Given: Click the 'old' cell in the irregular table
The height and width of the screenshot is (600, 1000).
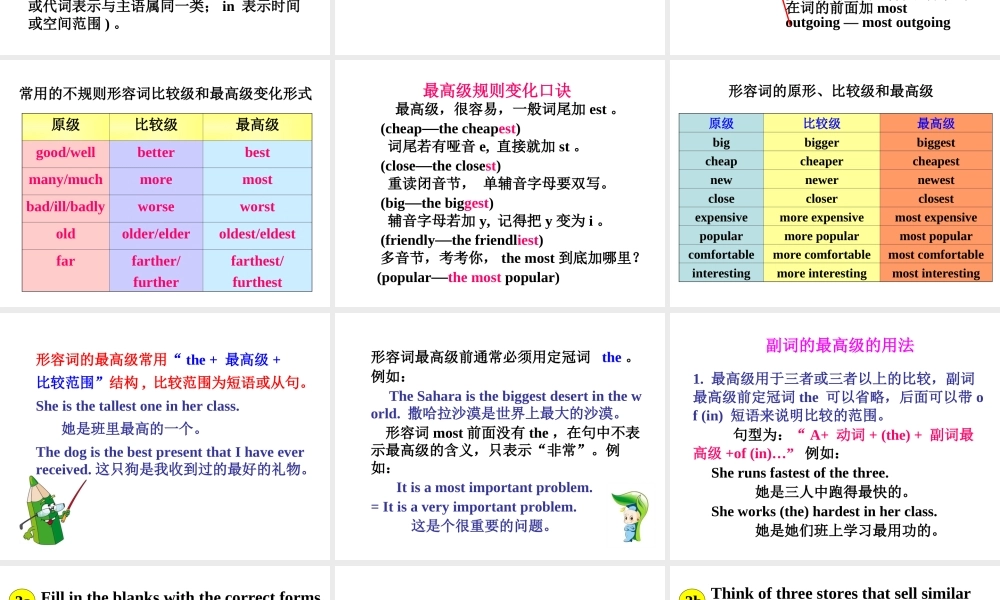Looking at the screenshot, I should coord(66,235).
